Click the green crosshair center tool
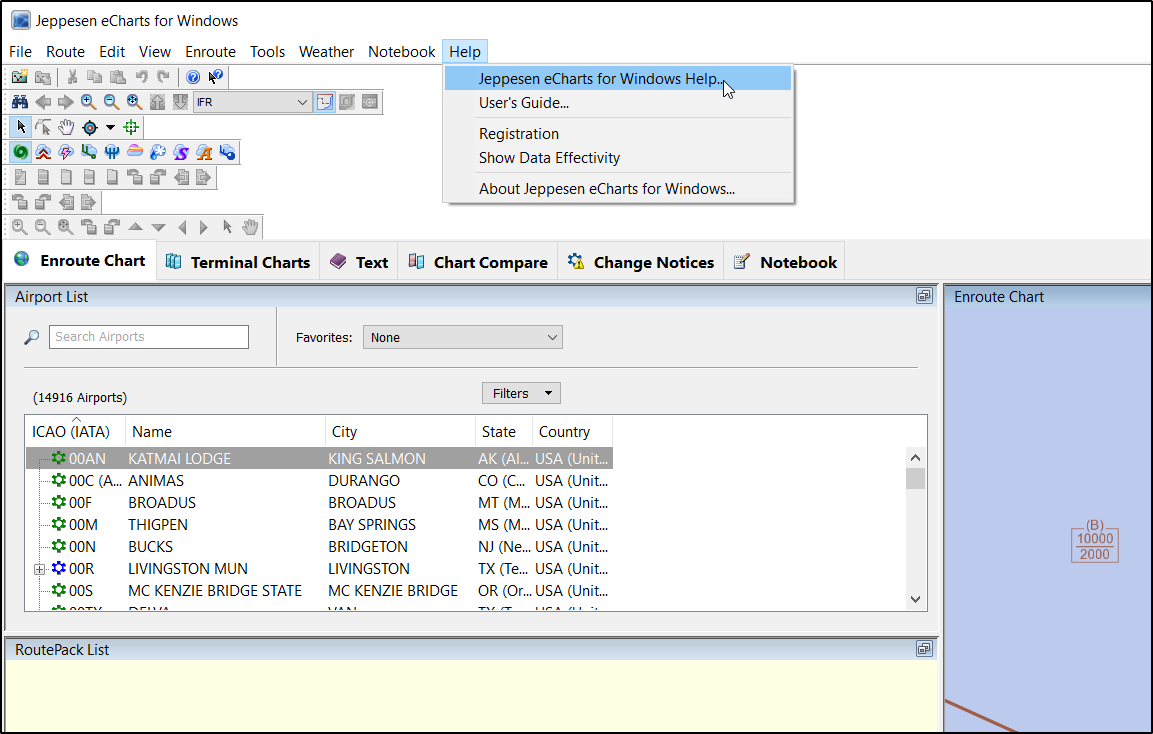The width and height of the screenshot is (1153, 734). [x=131, y=127]
